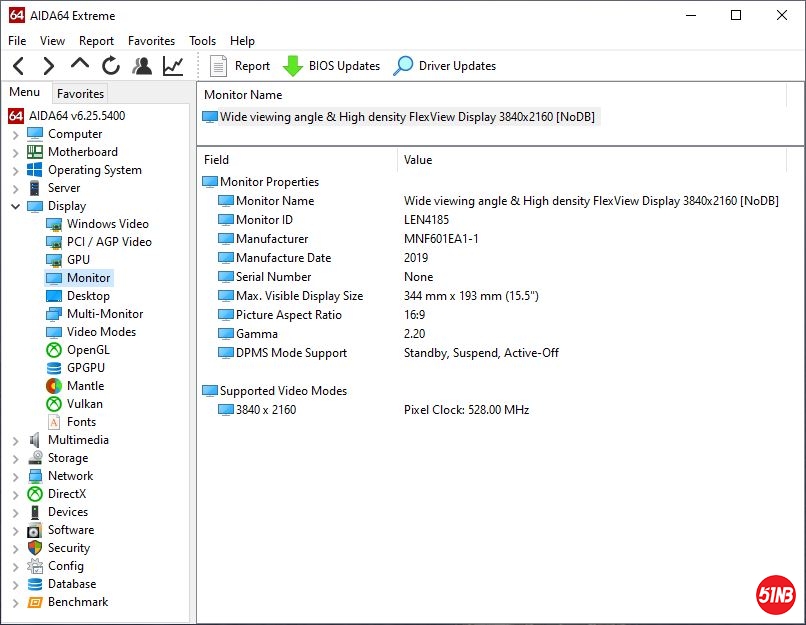Expand the Multimedia node

coord(15,440)
